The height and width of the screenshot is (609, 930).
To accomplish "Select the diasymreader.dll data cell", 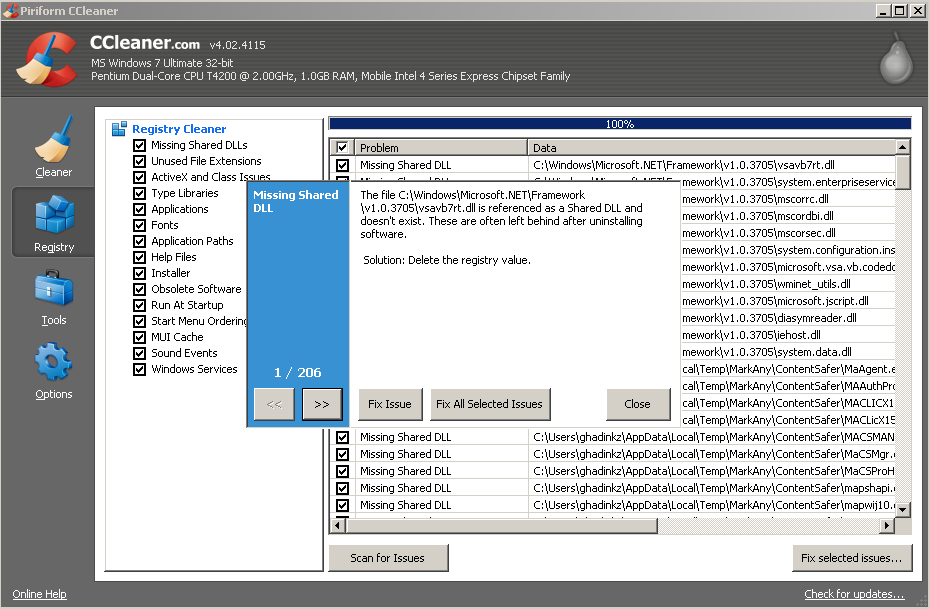I will pyautogui.click(x=788, y=318).
